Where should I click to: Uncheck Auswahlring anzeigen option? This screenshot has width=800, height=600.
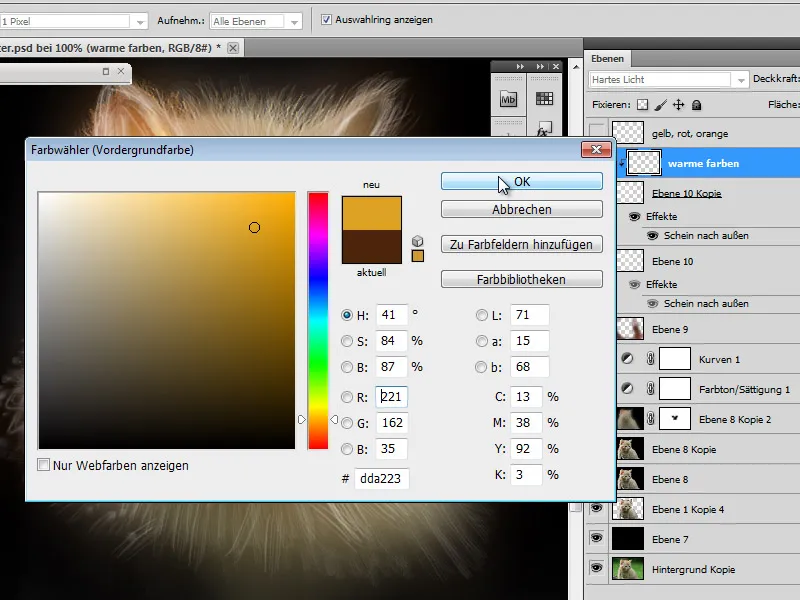pyautogui.click(x=324, y=17)
